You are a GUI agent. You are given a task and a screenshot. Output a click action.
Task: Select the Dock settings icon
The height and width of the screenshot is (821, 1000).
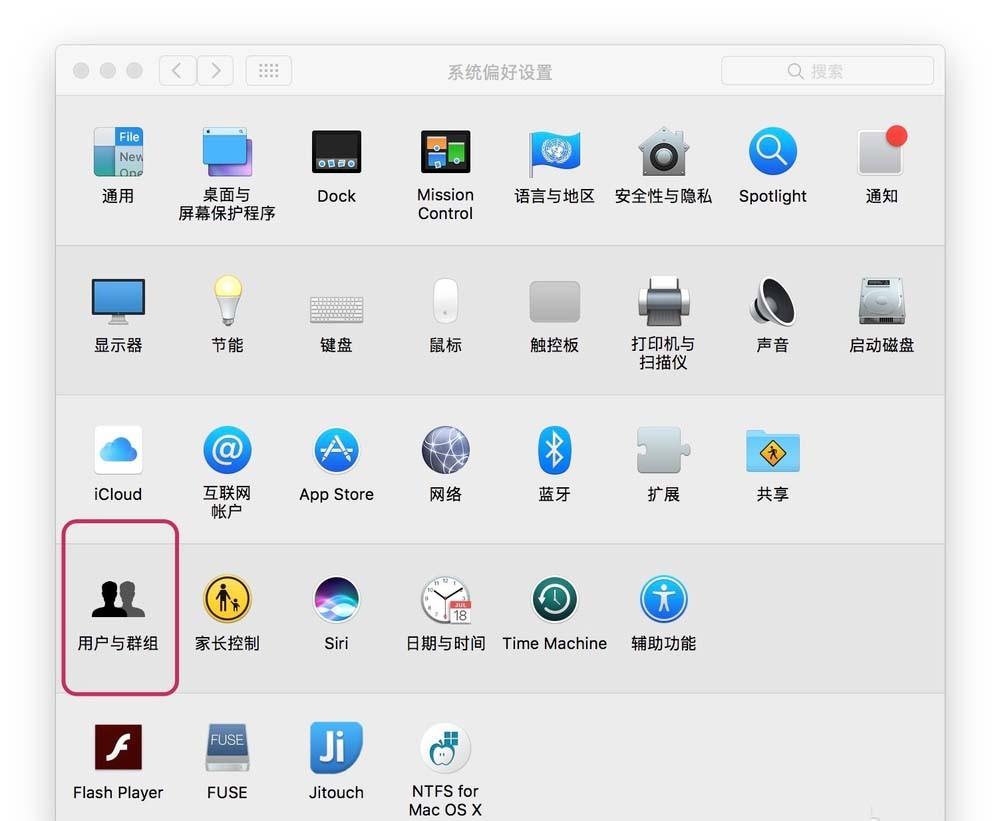336,151
